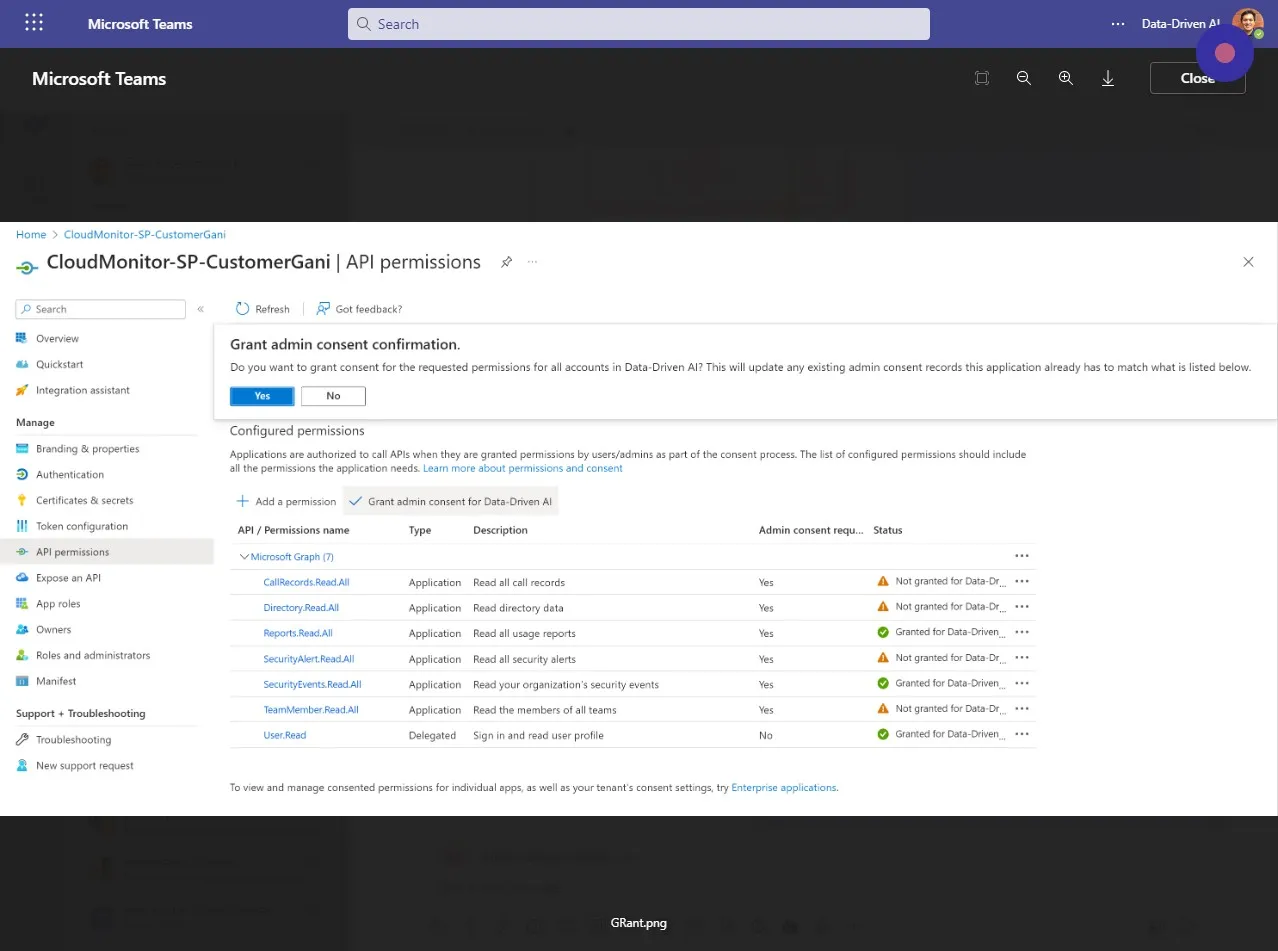Fit image to screen icon in viewer
Screen dimensions: 1278x951
(982, 78)
